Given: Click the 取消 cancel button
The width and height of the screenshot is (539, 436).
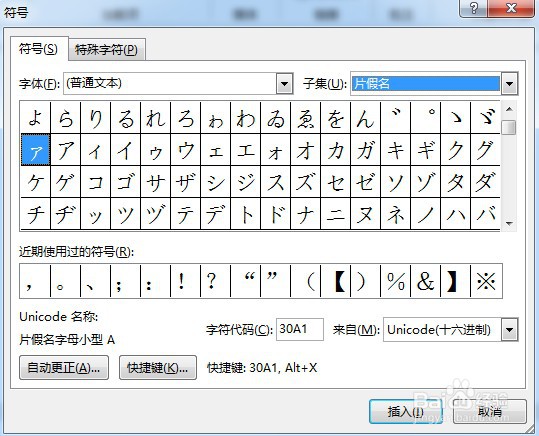Looking at the screenshot, I should click(x=490, y=411).
